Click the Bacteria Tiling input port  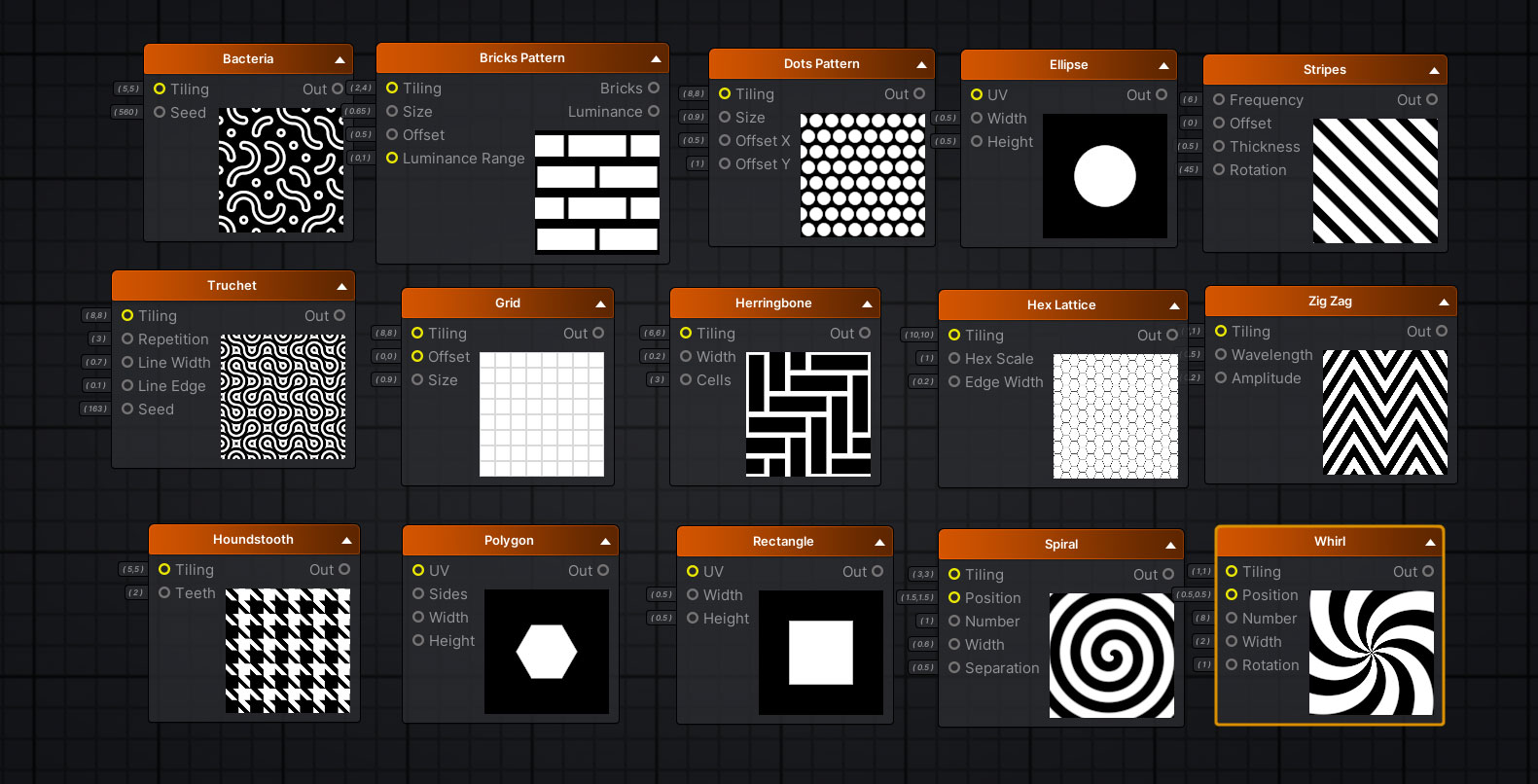point(160,89)
